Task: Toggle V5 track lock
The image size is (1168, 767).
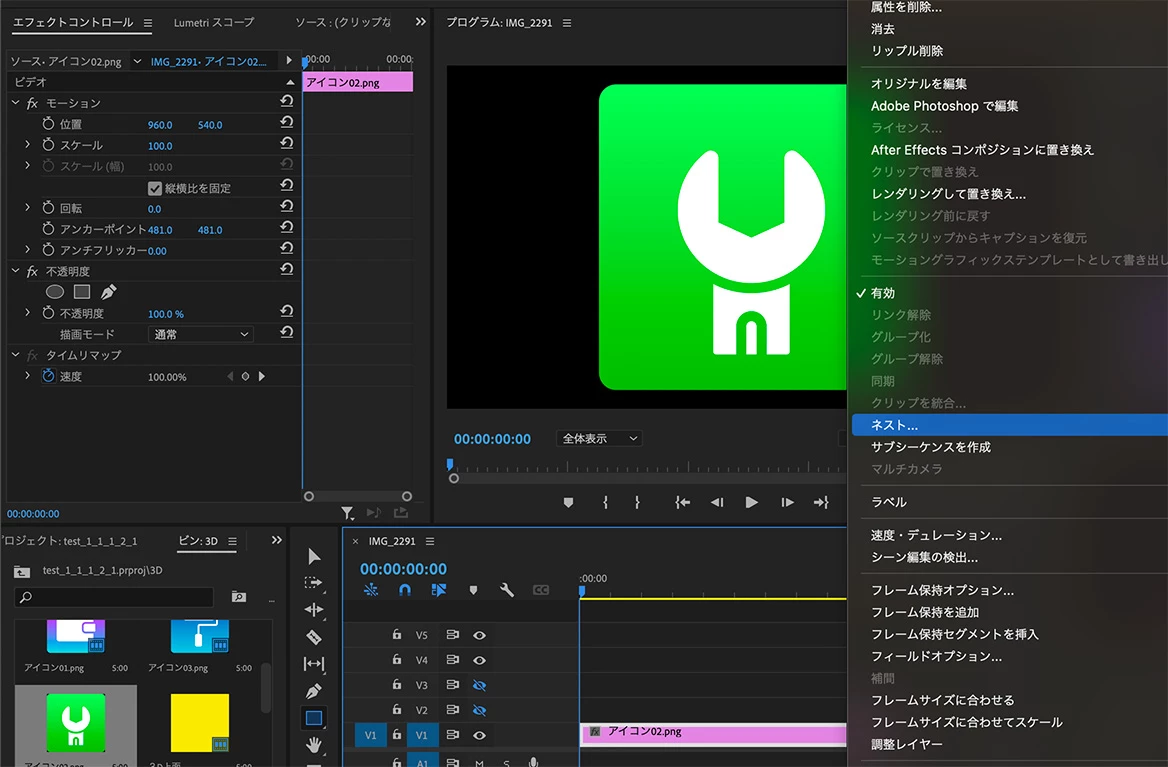Action: (397, 634)
